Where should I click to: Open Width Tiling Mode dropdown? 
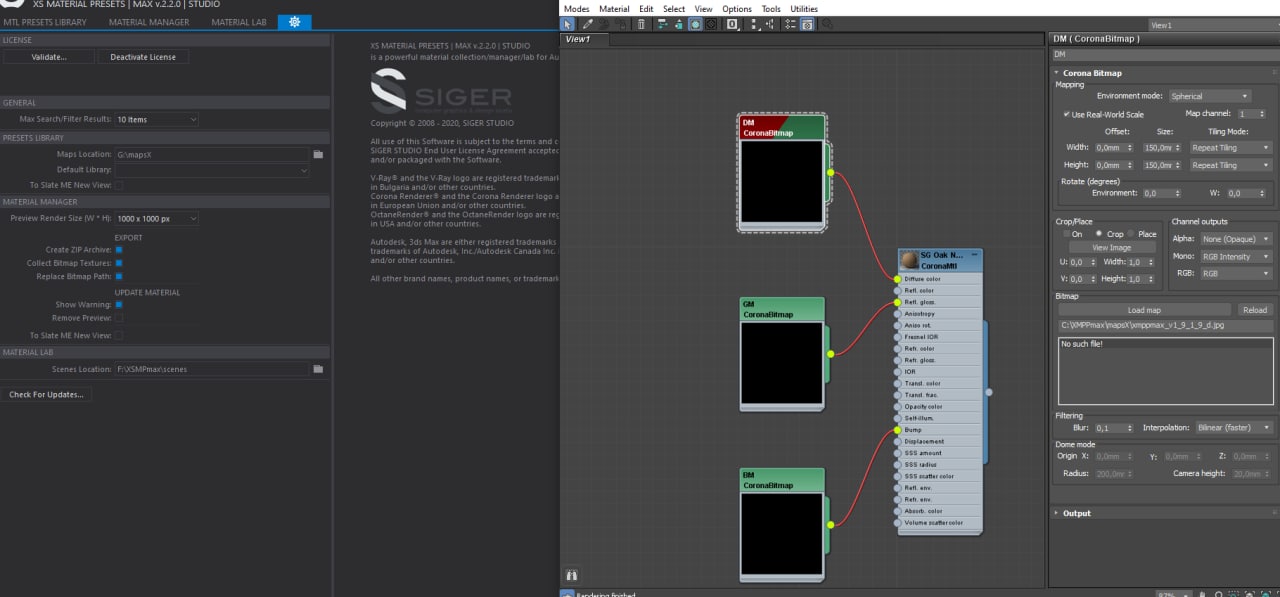pos(1230,147)
